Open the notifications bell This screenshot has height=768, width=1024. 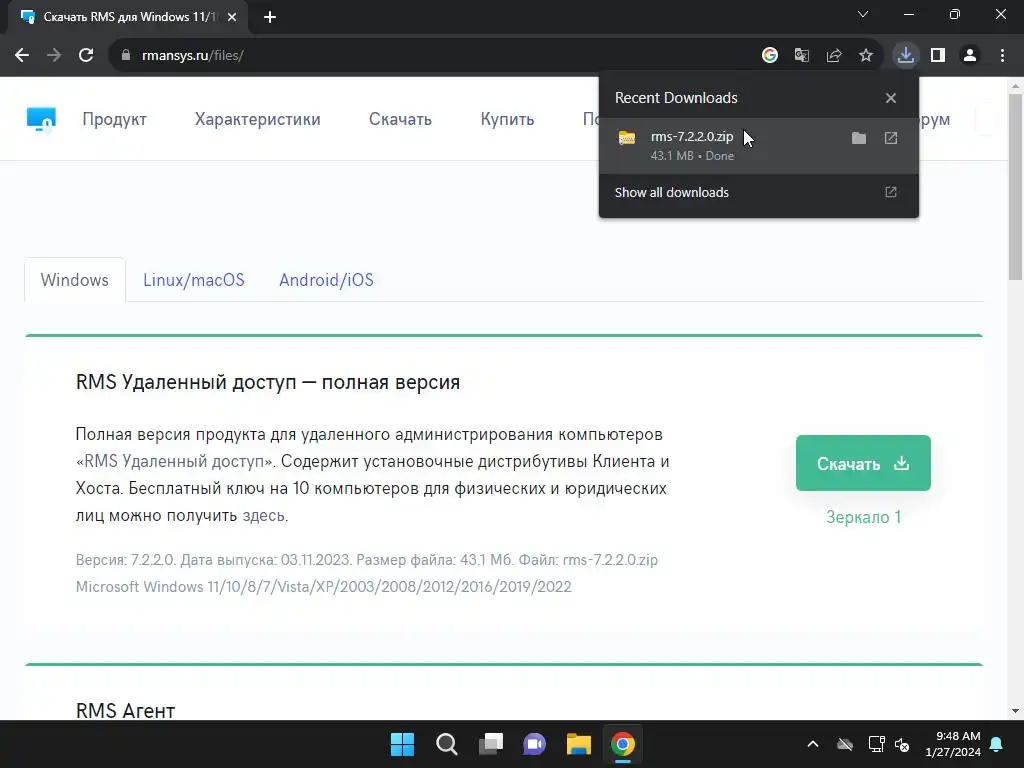[x=997, y=744]
